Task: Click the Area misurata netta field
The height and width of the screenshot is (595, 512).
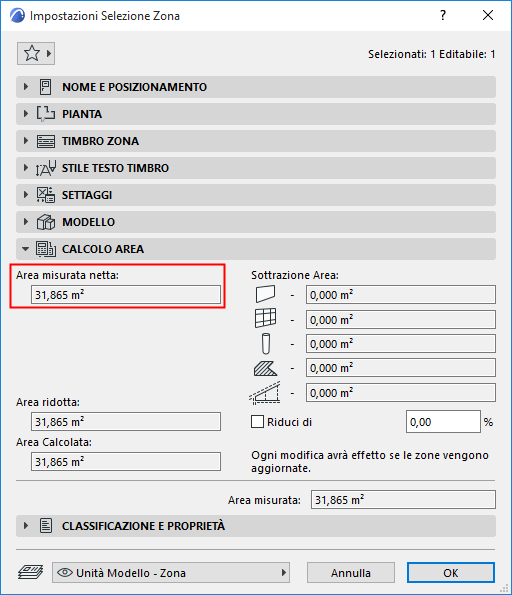Action: click(126, 295)
